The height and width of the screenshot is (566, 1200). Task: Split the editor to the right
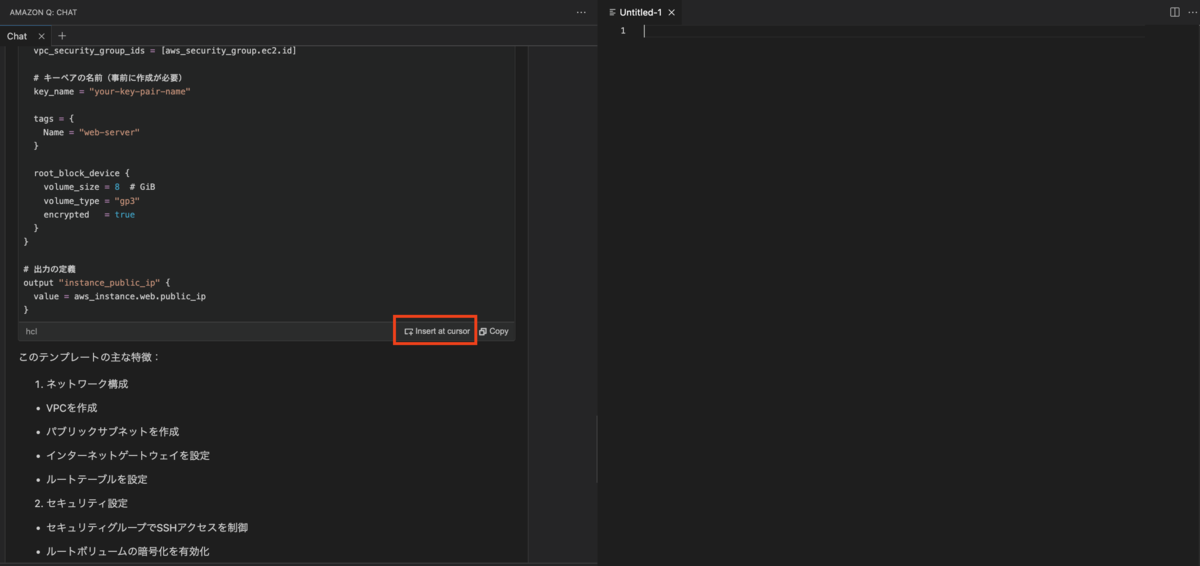[1175, 12]
